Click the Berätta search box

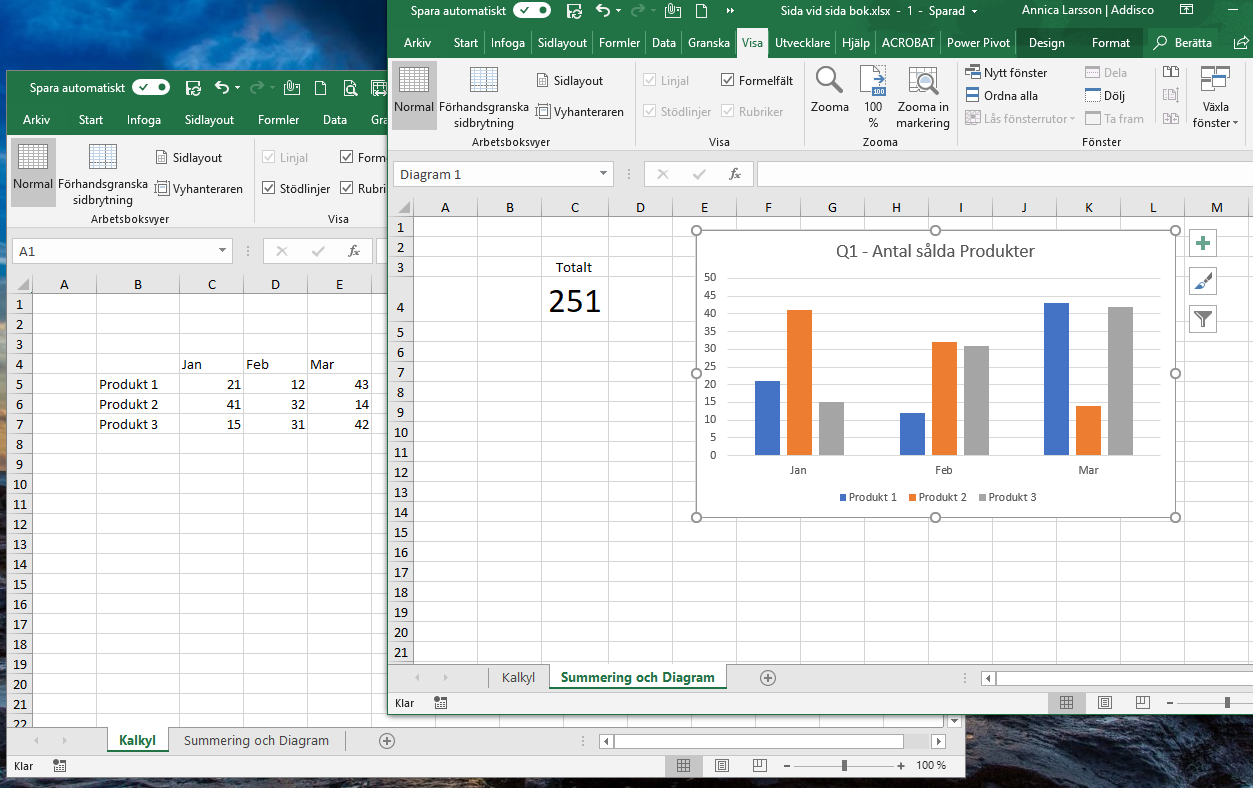pos(1183,43)
